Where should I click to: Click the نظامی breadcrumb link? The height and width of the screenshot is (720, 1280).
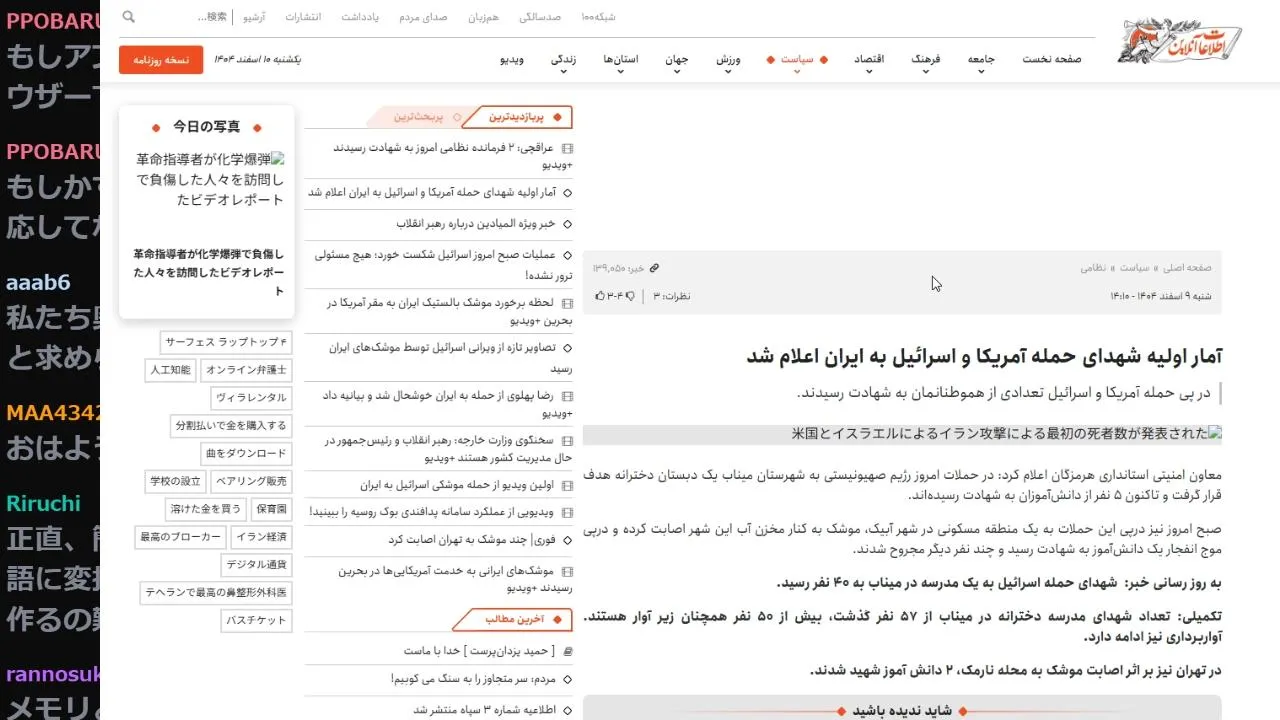1095,268
